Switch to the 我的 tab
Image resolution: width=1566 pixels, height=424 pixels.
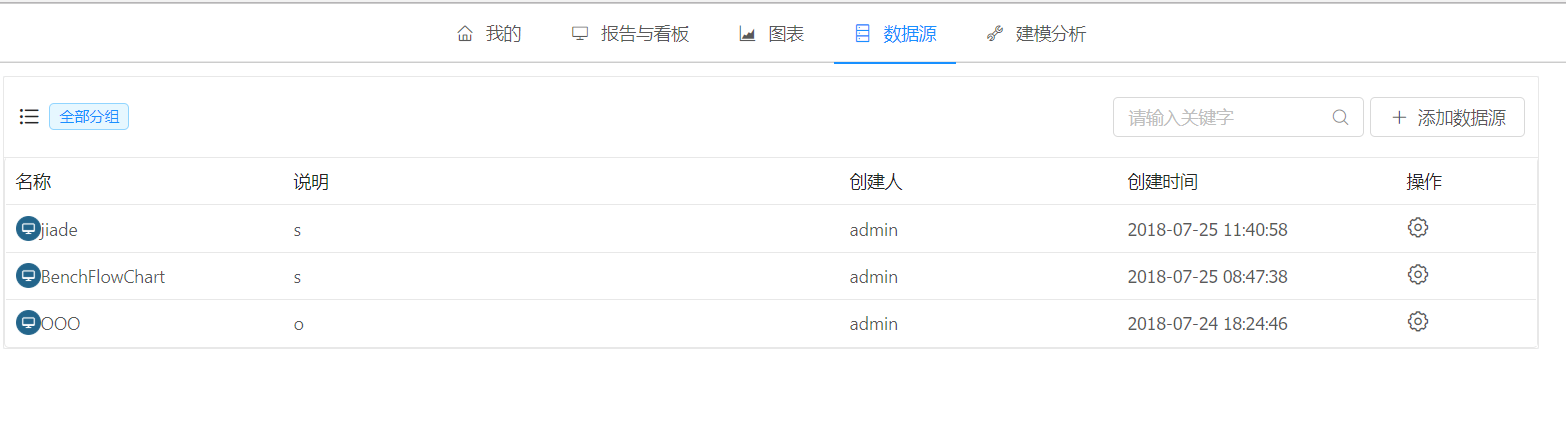click(489, 34)
